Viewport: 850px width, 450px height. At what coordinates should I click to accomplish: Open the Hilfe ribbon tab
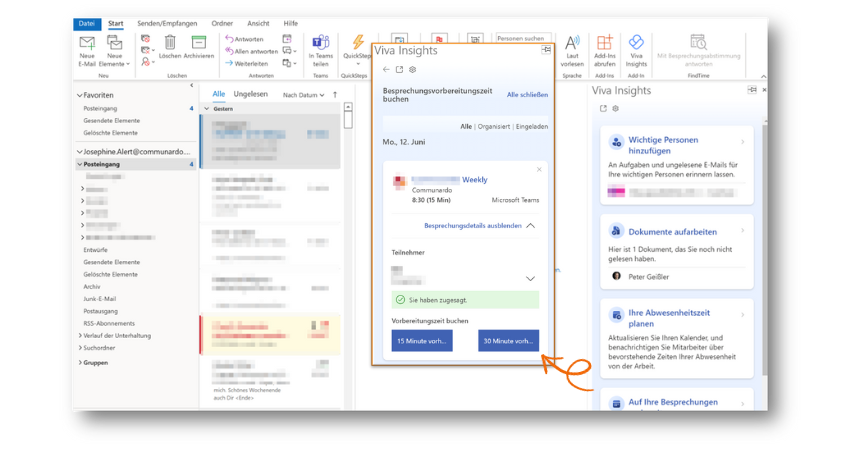point(291,23)
